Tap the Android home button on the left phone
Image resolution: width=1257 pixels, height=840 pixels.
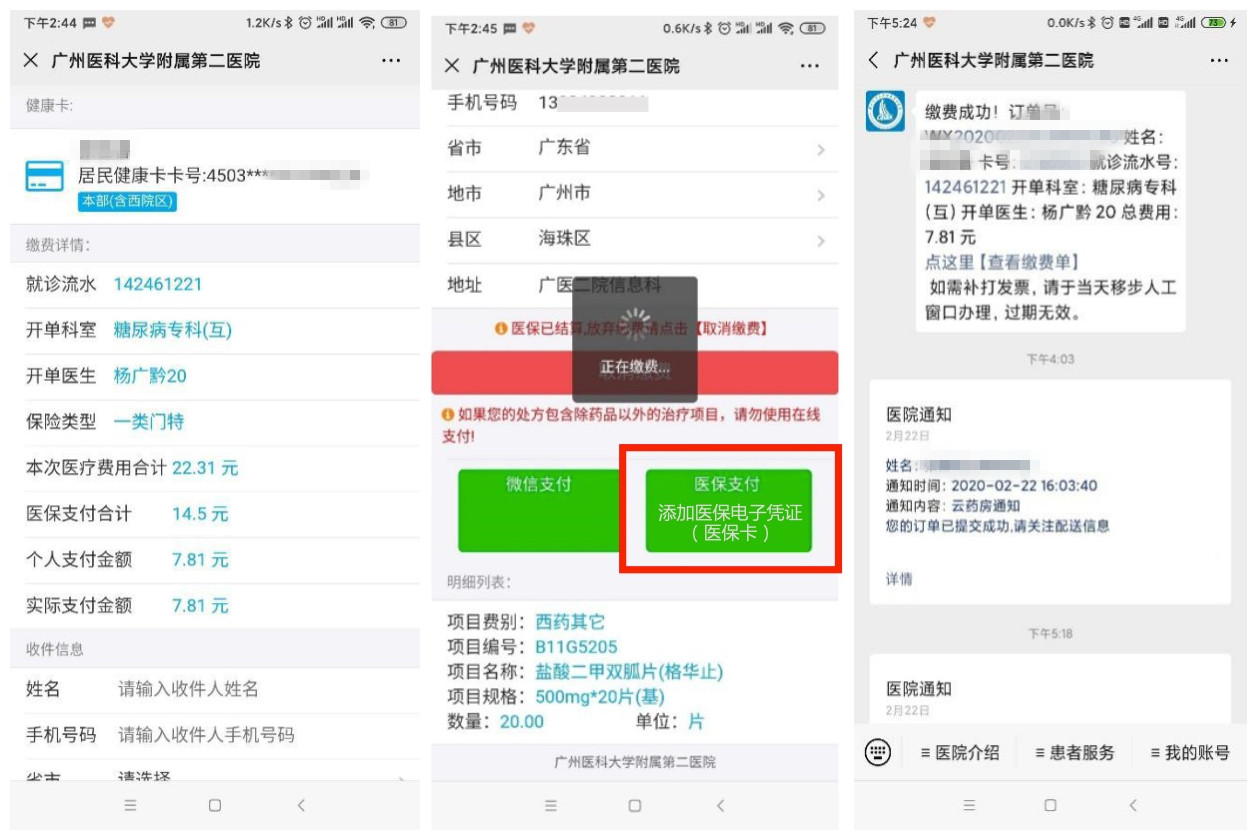214,805
